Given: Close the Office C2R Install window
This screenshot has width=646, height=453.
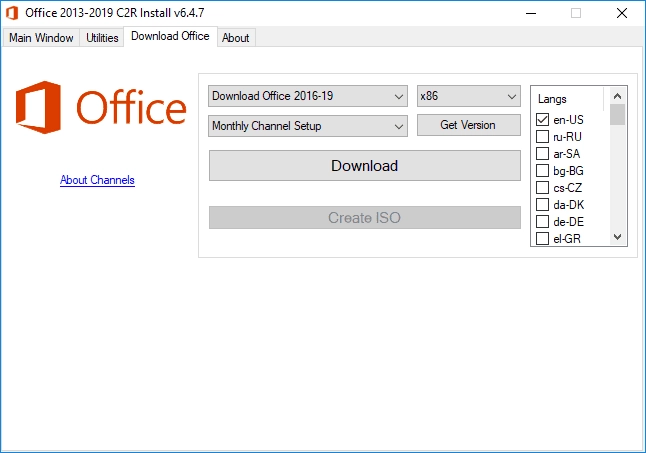Looking at the screenshot, I should pyautogui.click(x=622, y=13).
